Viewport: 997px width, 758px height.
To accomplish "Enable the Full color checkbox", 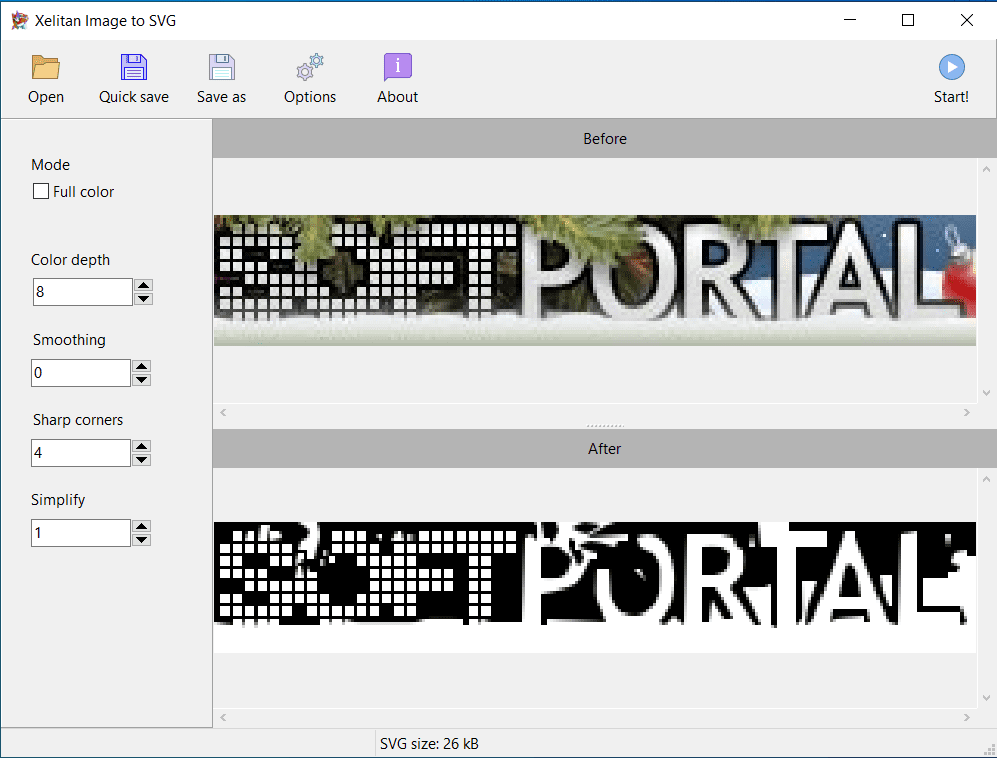I will pyautogui.click(x=41, y=191).
